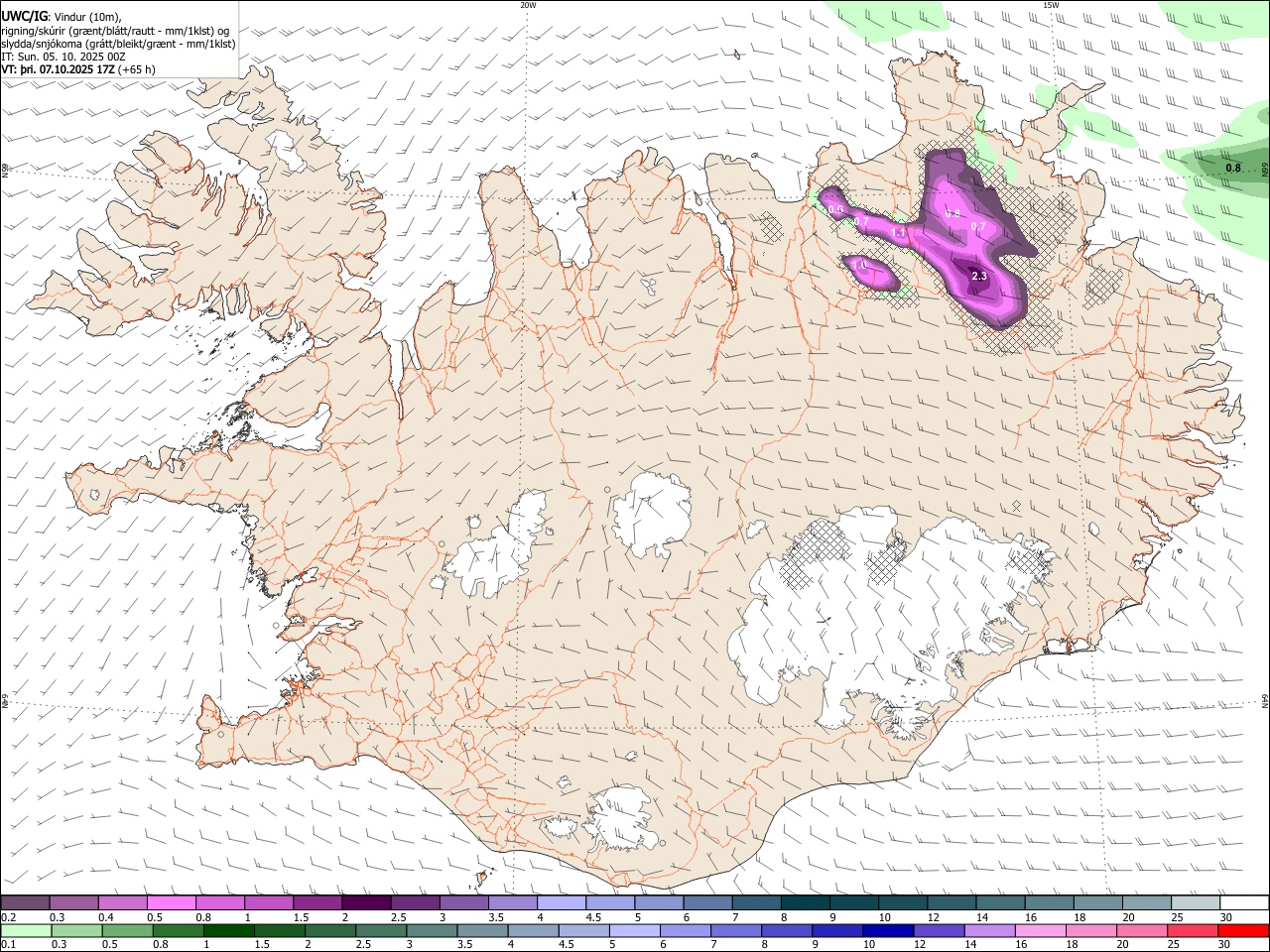The image size is (1270, 952).
Task: Click the 0.1 label under the lower scale
Action: (x=7, y=945)
